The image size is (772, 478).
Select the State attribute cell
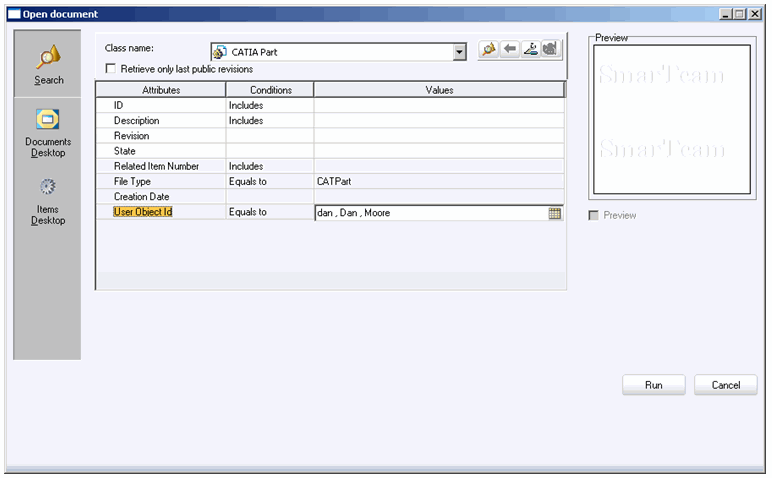point(161,151)
